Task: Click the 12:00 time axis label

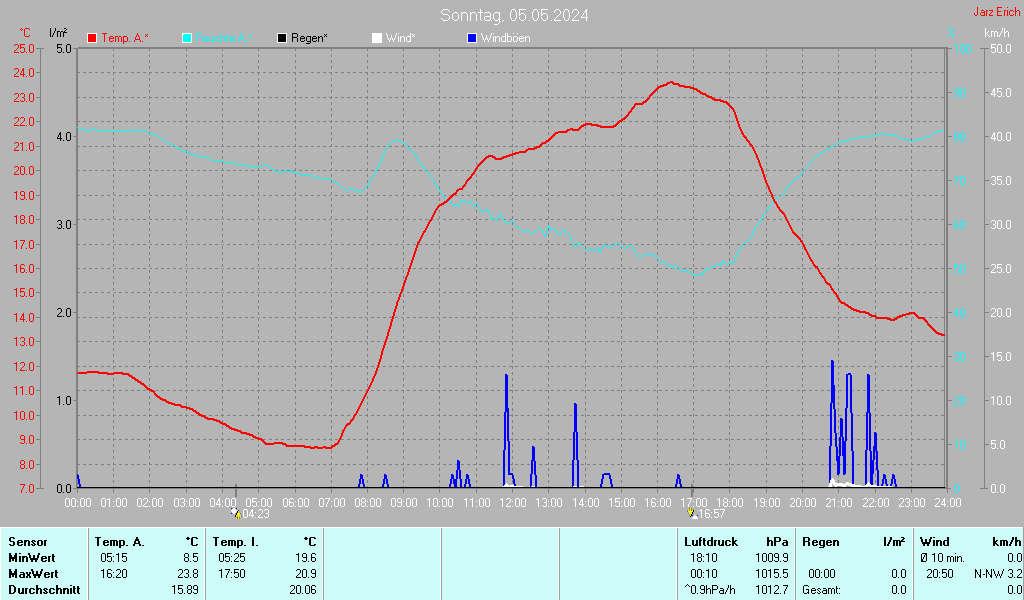Action: (513, 503)
